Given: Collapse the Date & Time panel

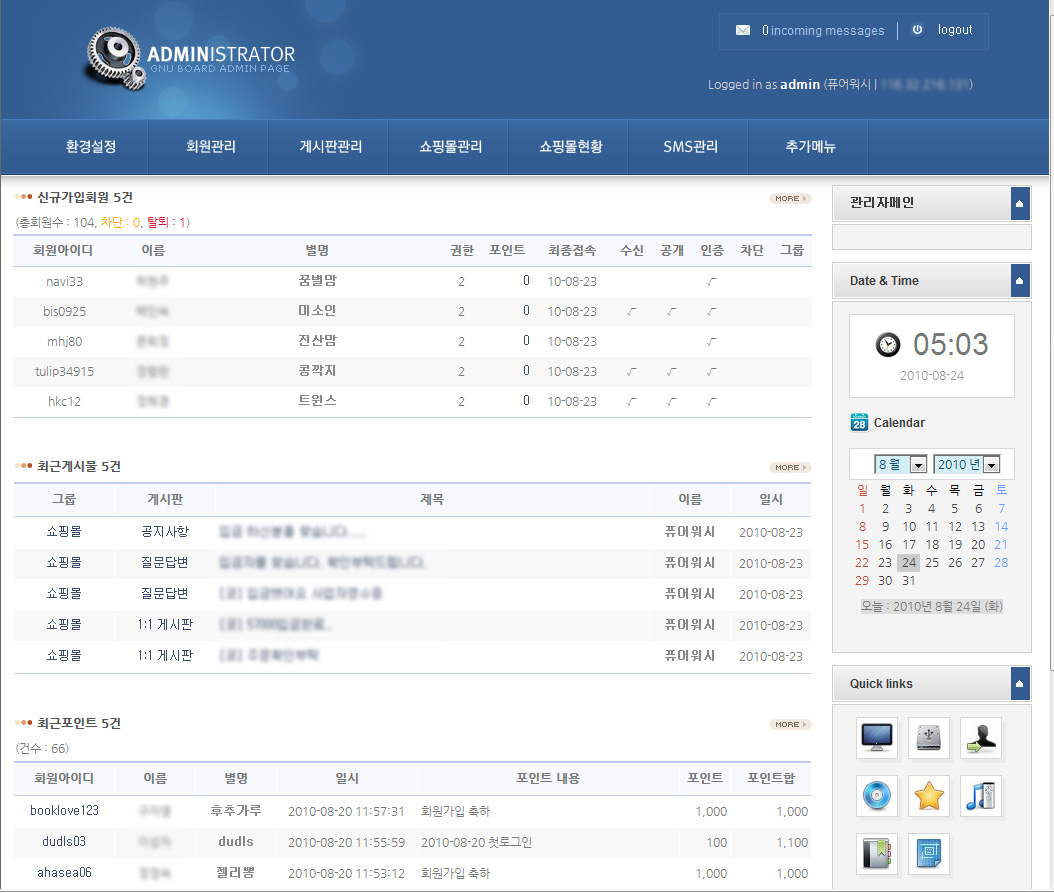Looking at the screenshot, I should coord(1020,281).
